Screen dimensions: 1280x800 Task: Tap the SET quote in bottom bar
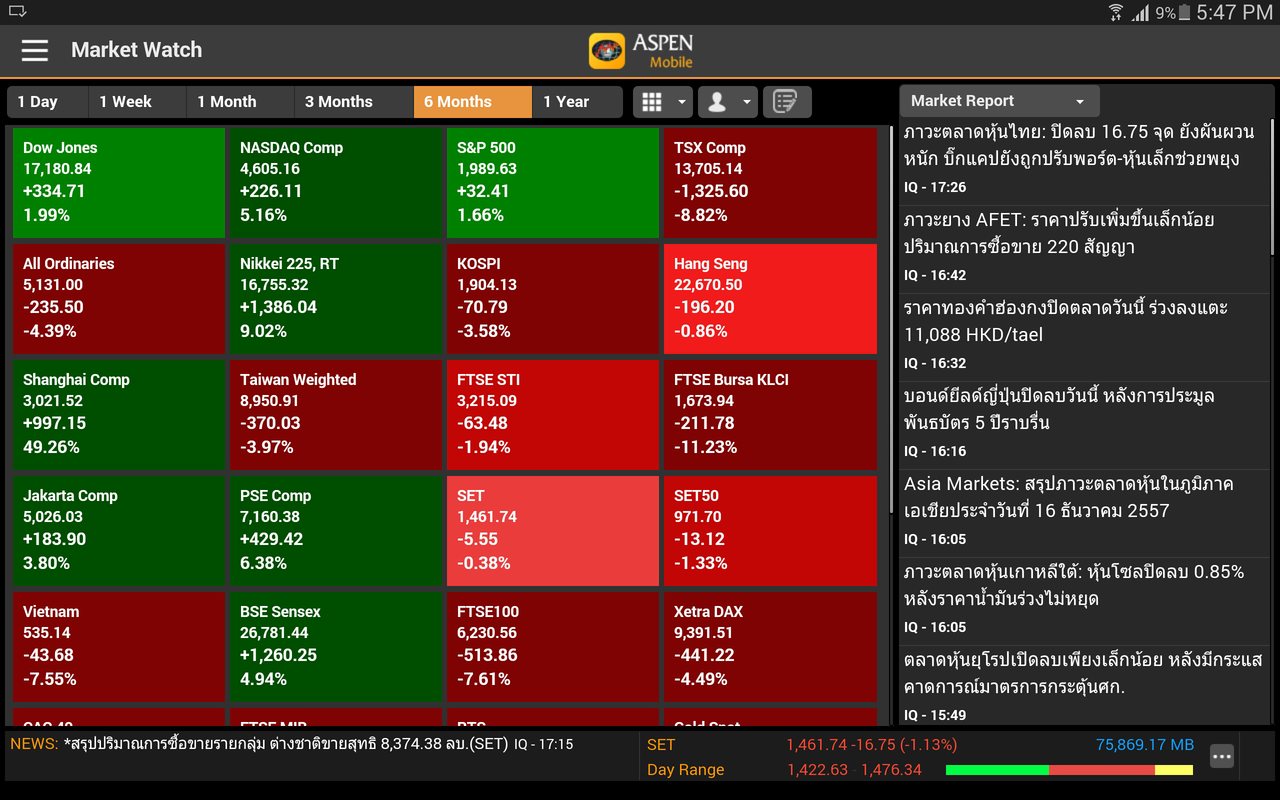[x=661, y=745]
